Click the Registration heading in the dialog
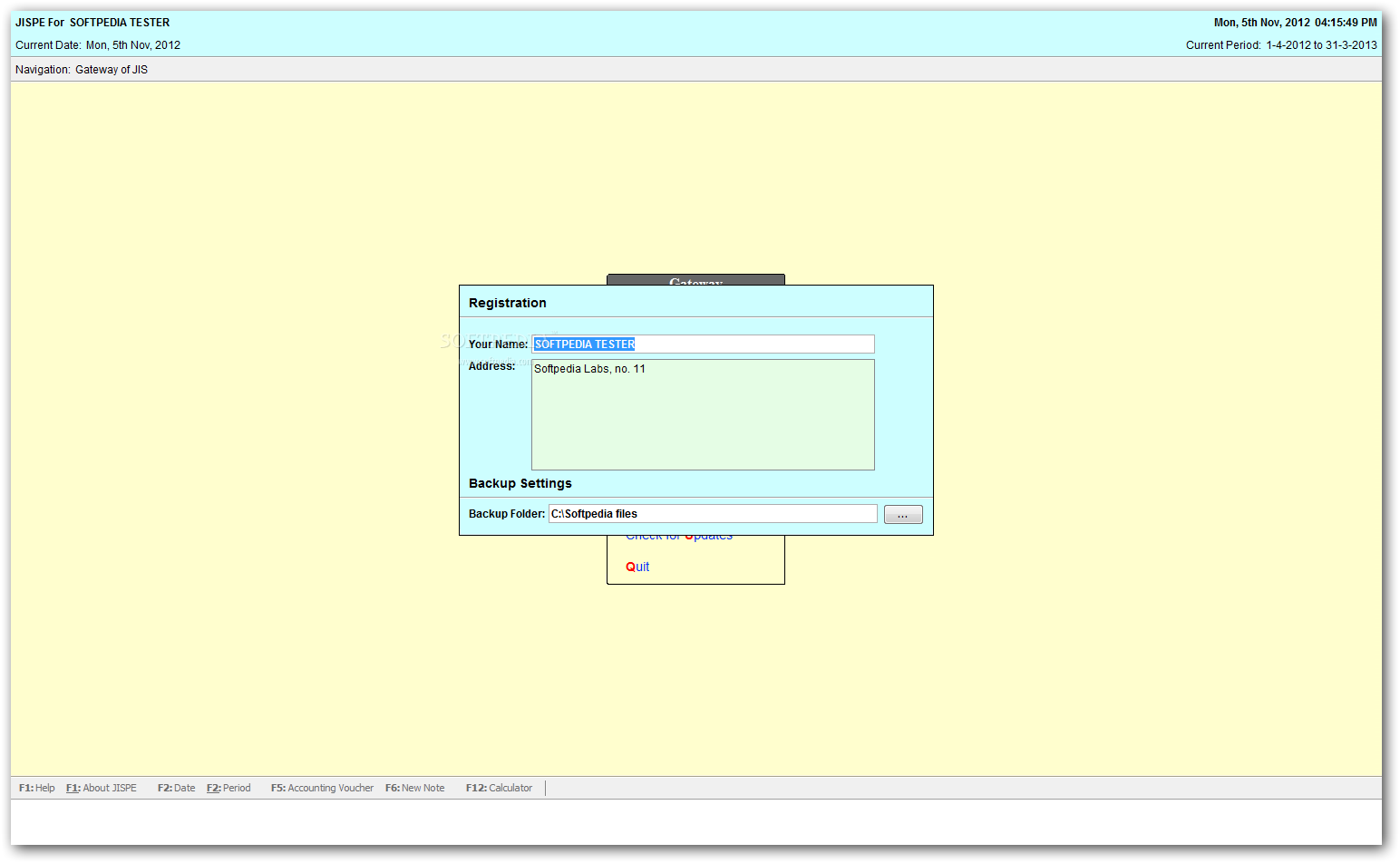 (x=508, y=303)
